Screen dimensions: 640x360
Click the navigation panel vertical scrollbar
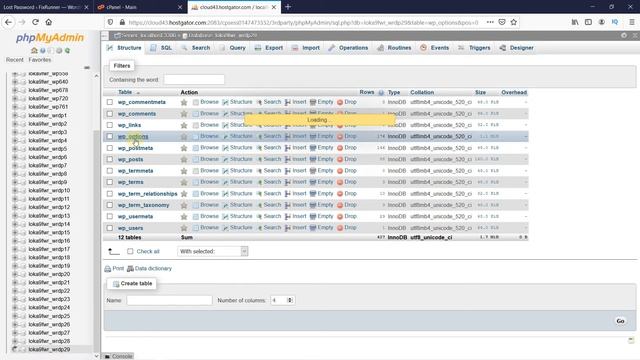click(x=97, y=214)
